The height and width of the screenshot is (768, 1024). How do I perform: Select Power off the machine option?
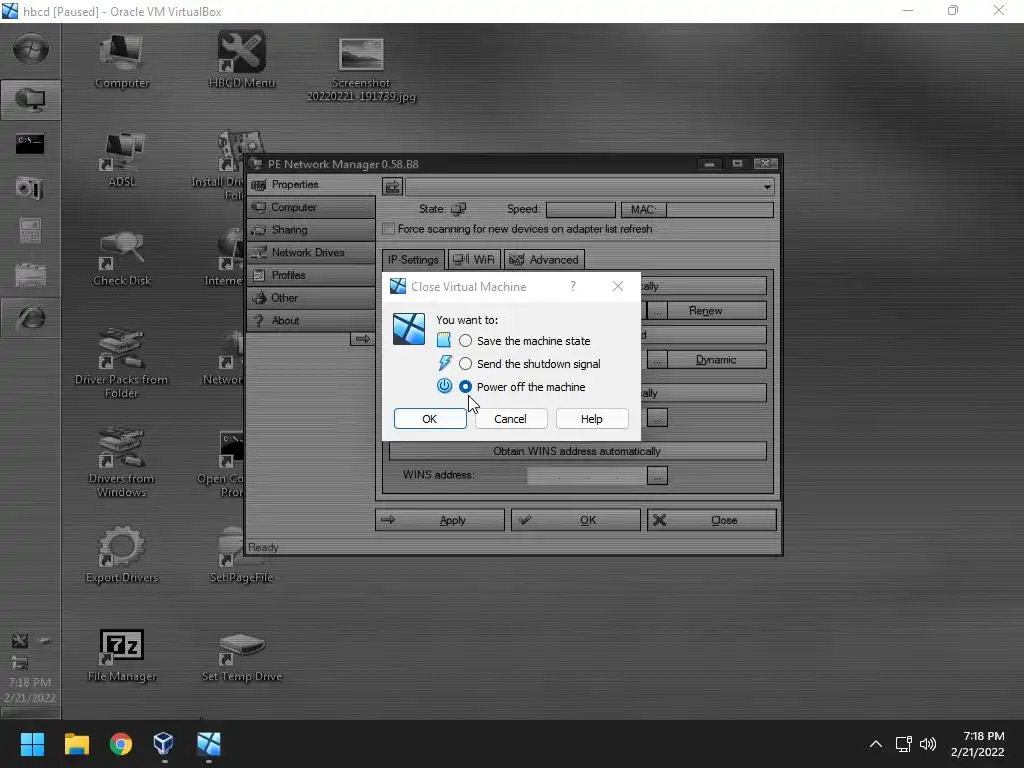click(465, 387)
